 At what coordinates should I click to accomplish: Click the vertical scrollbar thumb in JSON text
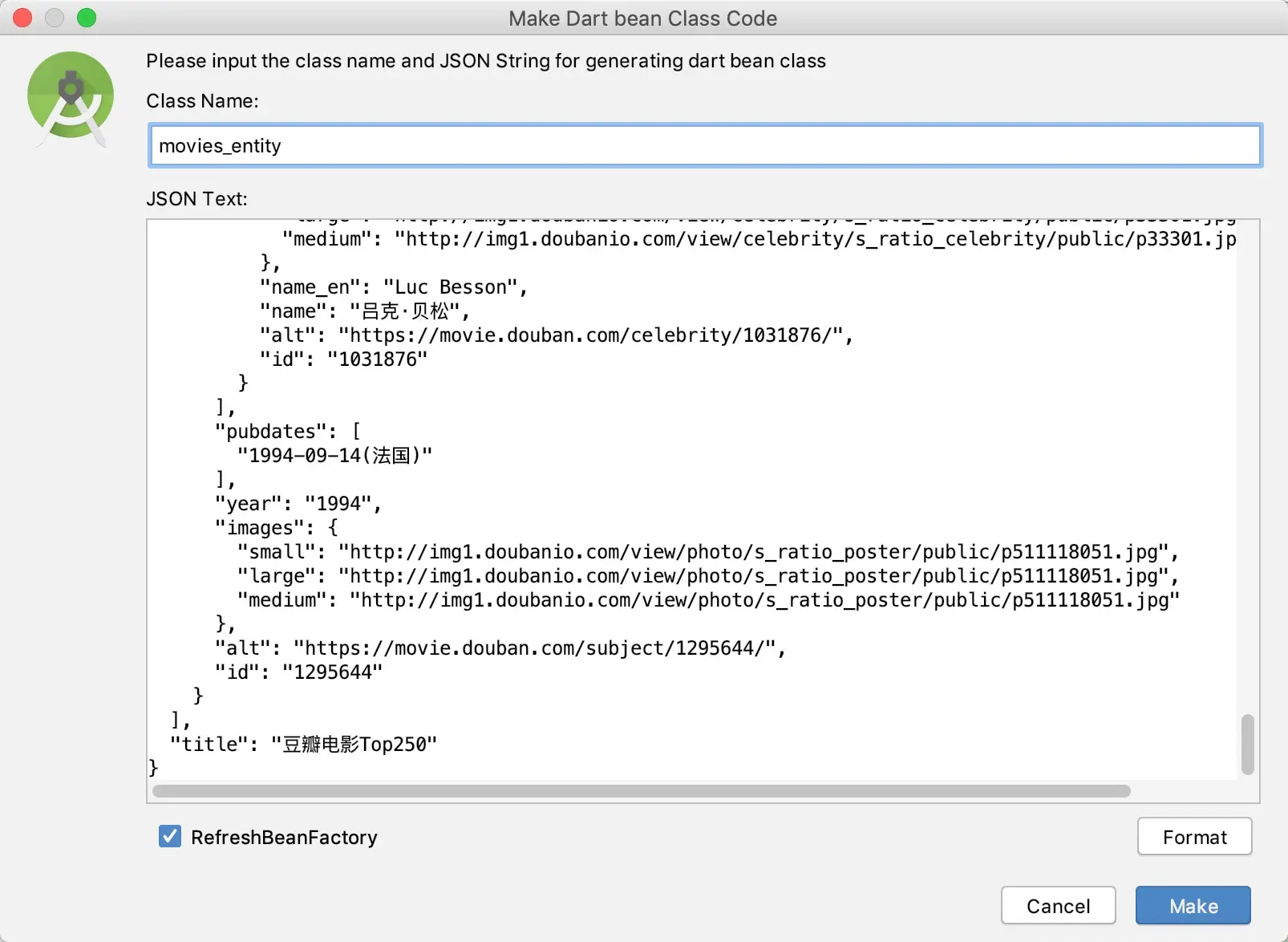tap(1247, 744)
